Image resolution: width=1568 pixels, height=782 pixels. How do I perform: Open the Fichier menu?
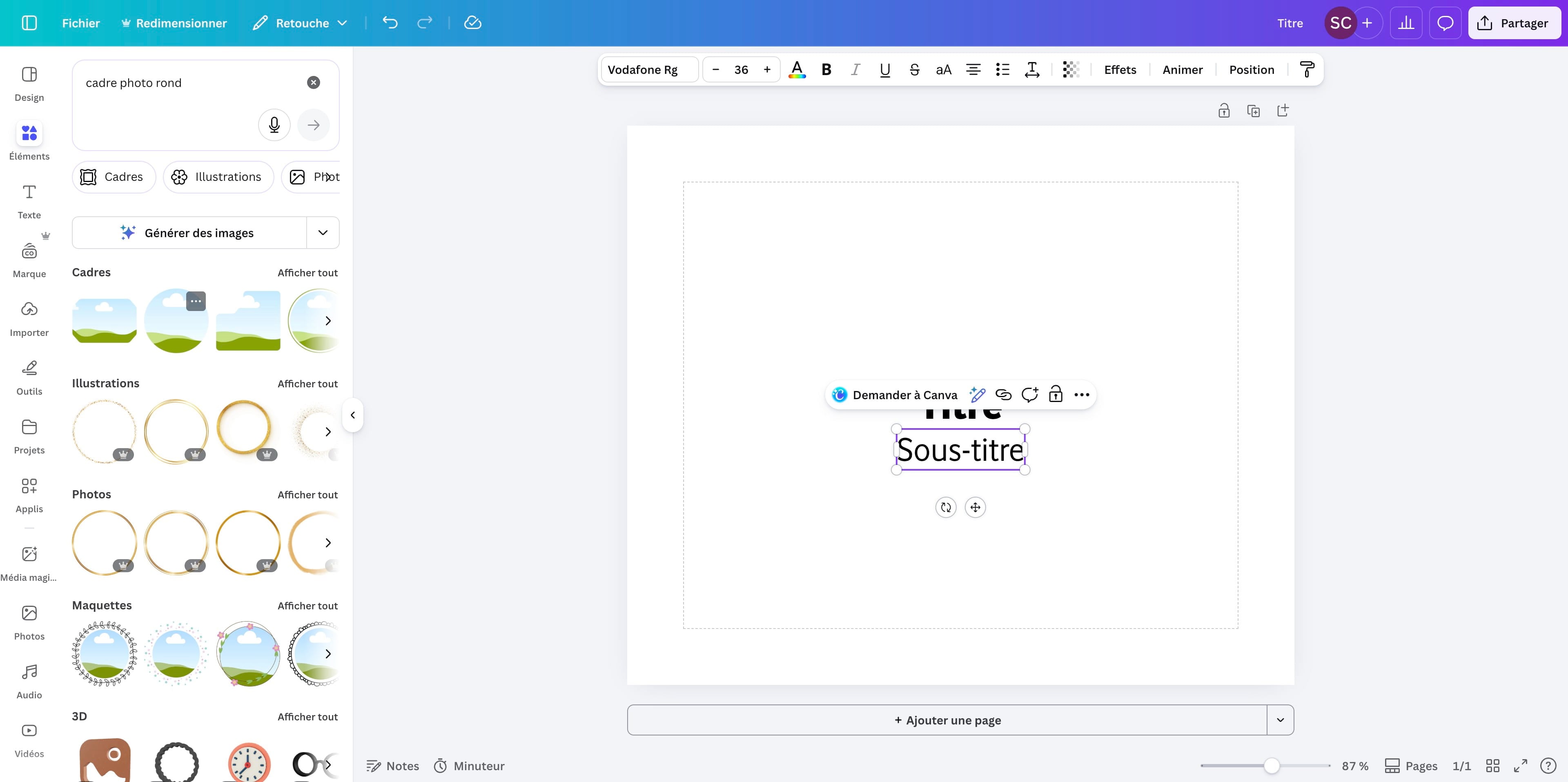(x=81, y=23)
